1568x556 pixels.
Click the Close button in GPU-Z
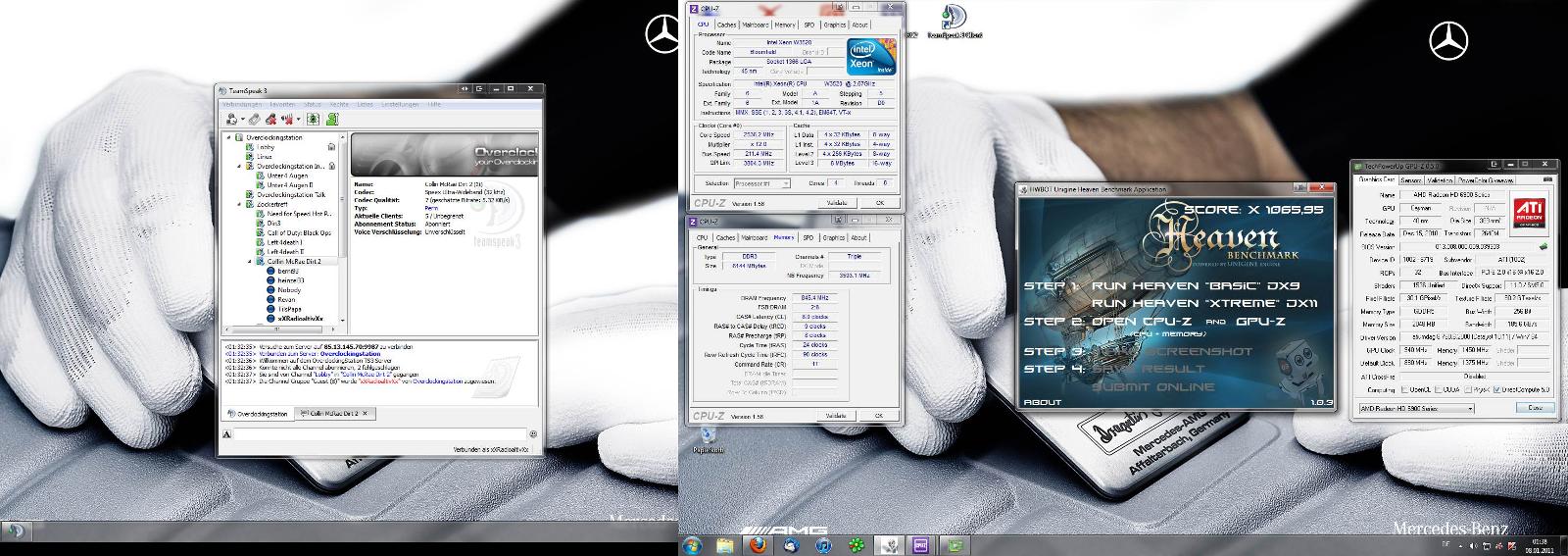[x=1536, y=408]
